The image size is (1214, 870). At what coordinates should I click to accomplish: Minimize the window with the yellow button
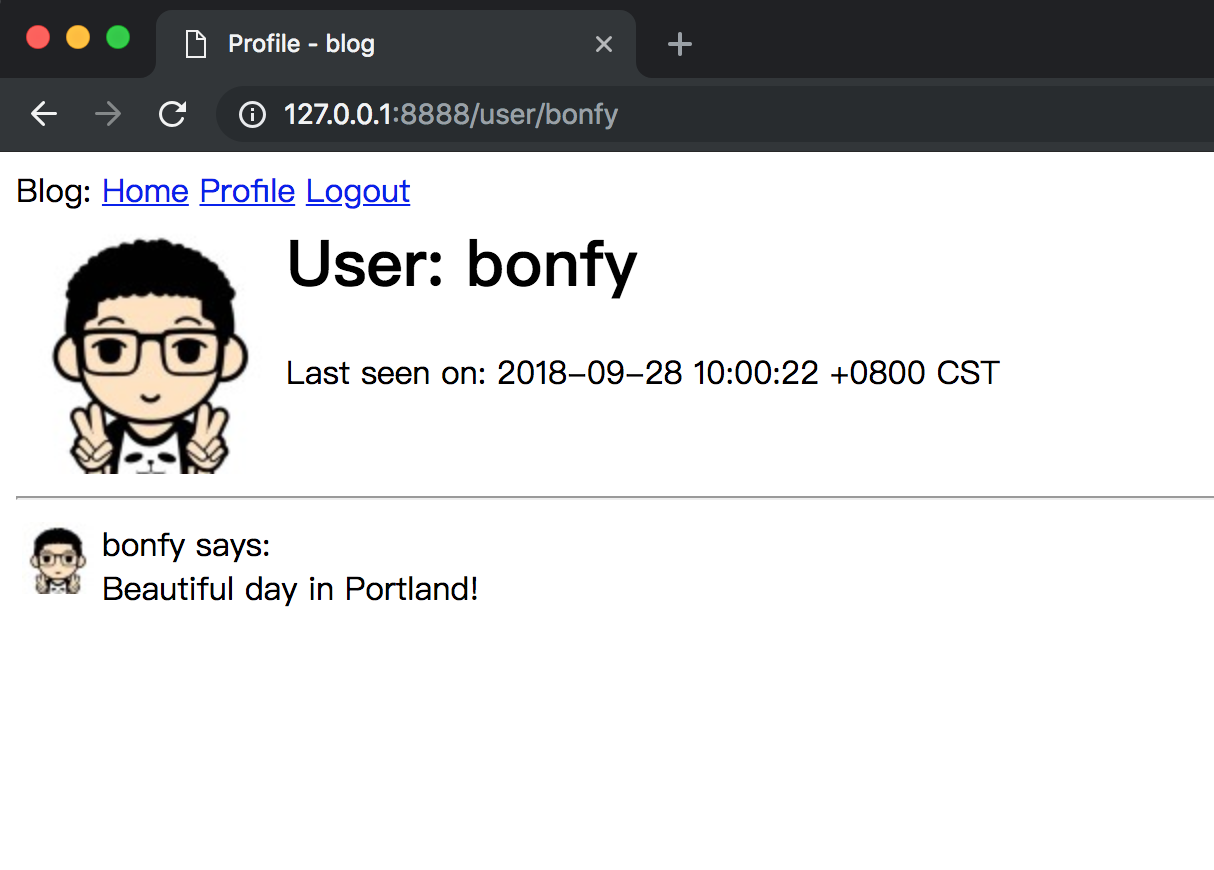point(78,38)
